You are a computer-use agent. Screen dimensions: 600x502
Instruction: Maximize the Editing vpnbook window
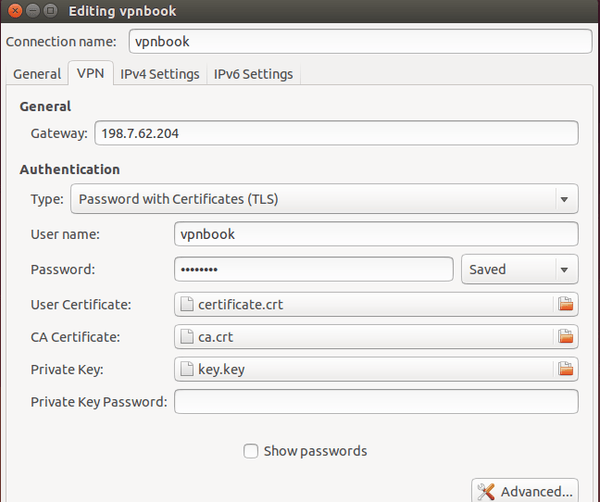pos(50,11)
